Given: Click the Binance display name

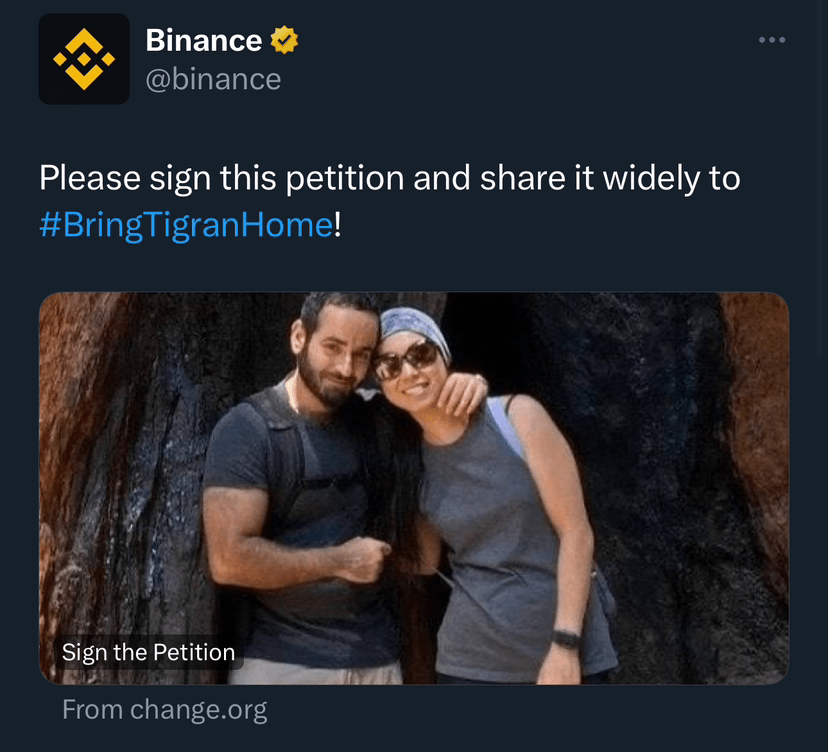Looking at the screenshot, I should 204,40.
